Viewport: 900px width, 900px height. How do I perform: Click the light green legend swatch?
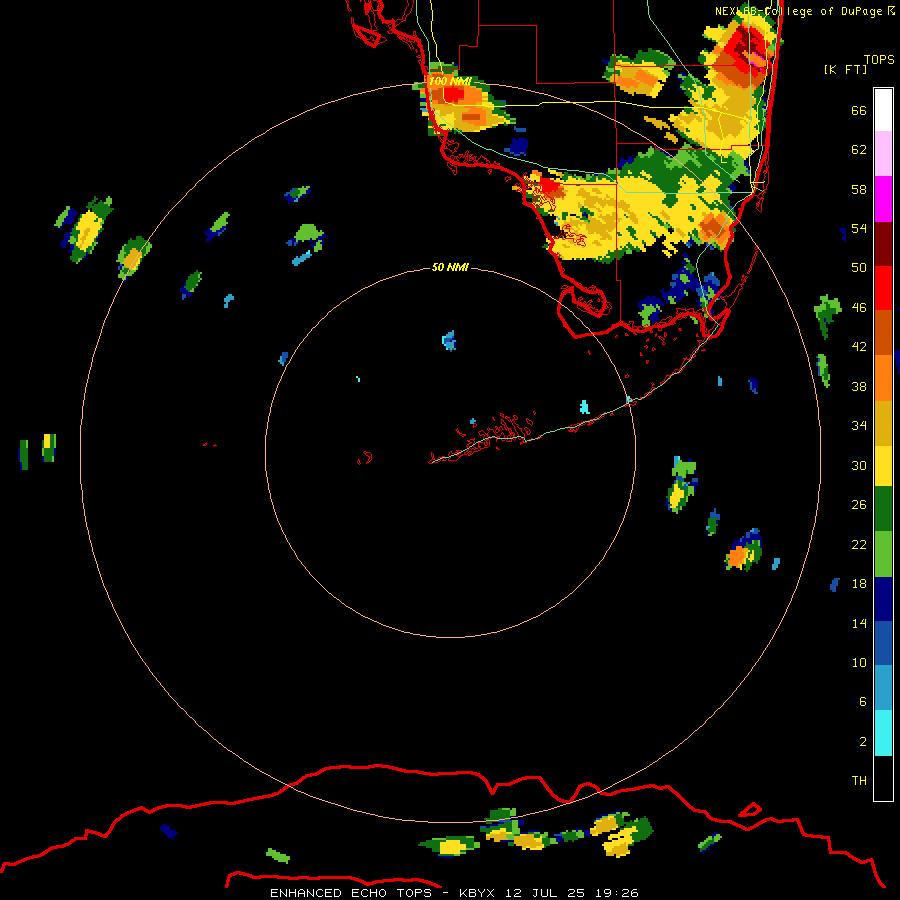pos(883,554)
